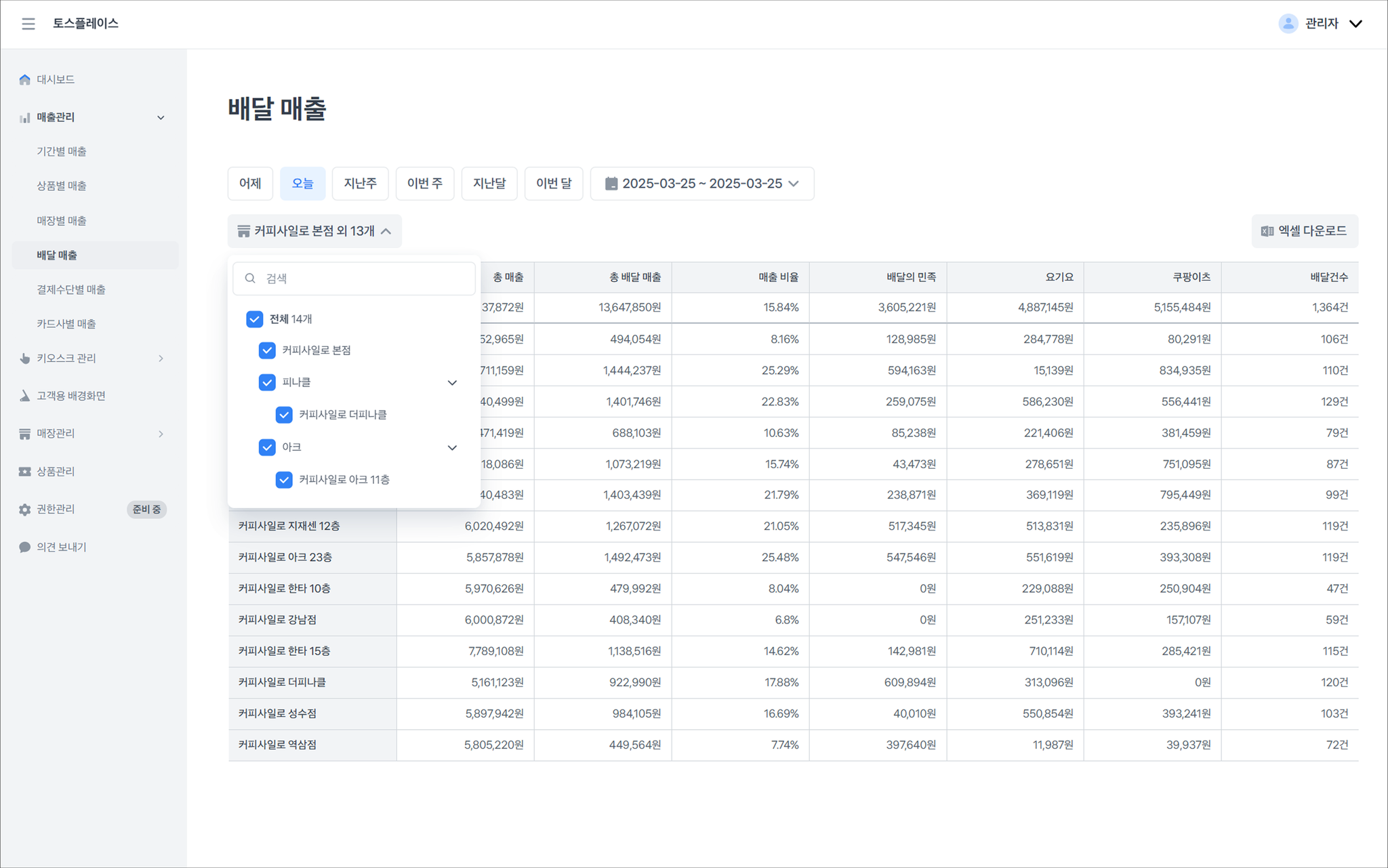Image resolution: width=1388 pixels, height=868 pixels.
Task: Close the 커피사일로 본점 외 13개 dropdown
Action: coord(314,231)
